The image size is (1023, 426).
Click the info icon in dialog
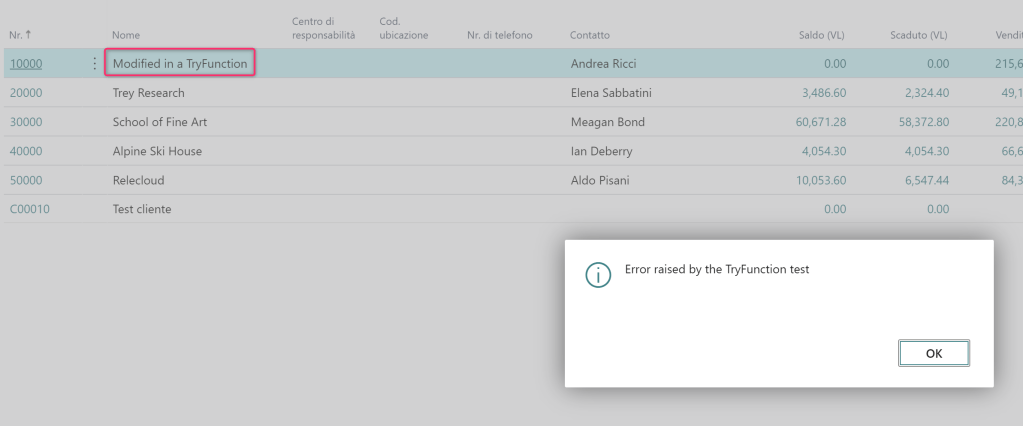[x=598, y=277]
